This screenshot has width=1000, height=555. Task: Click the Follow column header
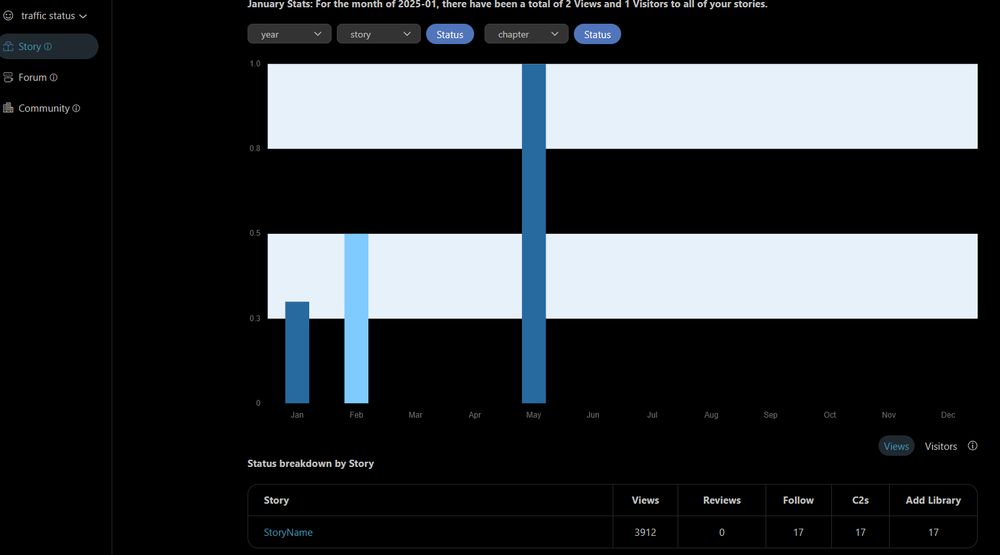click(x=798, y=500)
